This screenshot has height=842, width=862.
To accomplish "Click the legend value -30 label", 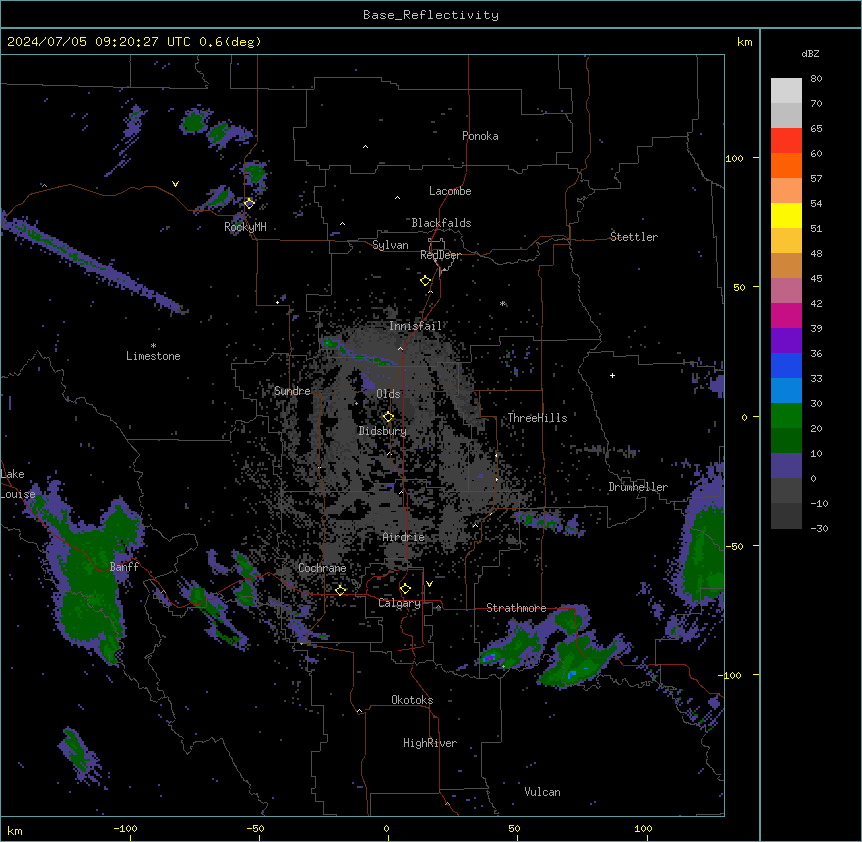I will (819, 528).
